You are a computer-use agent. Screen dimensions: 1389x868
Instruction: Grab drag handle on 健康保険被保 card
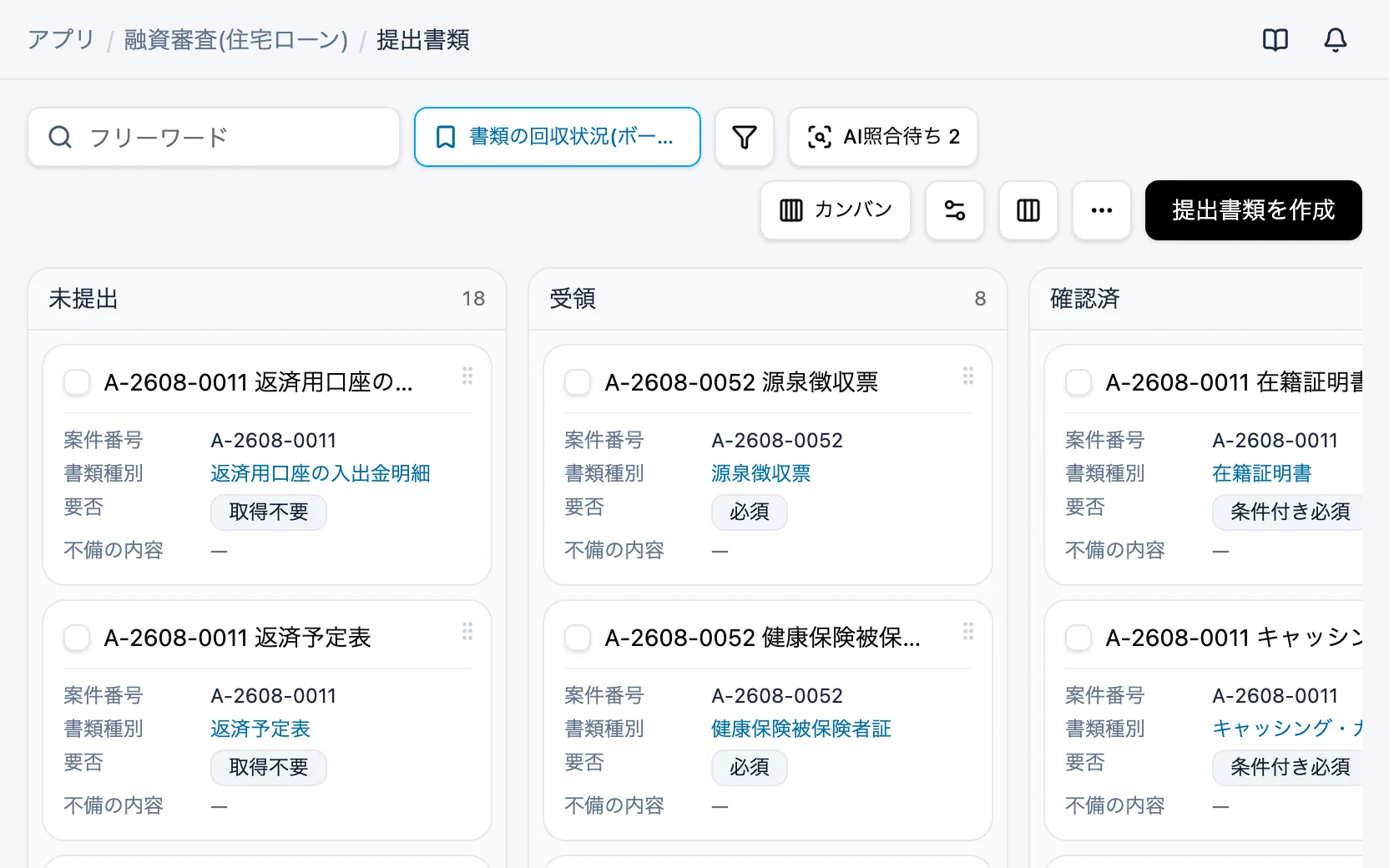pos(968,631)
